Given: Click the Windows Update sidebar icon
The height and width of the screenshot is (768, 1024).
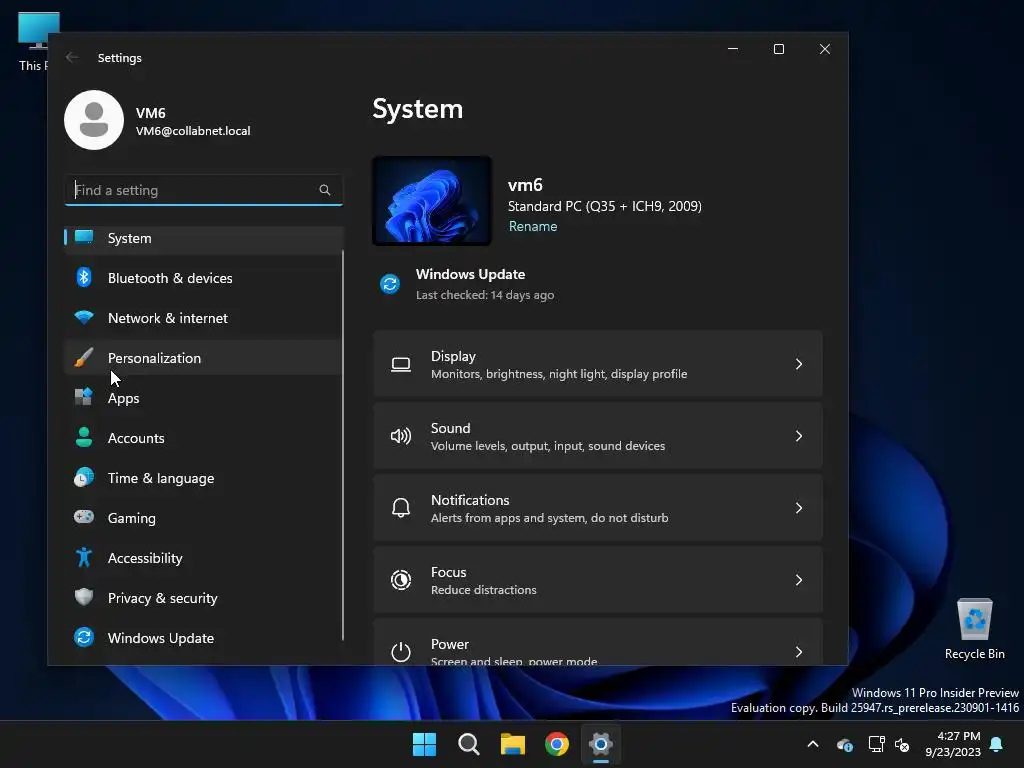Looking at the screenshot, I should (x=84, y=637).
